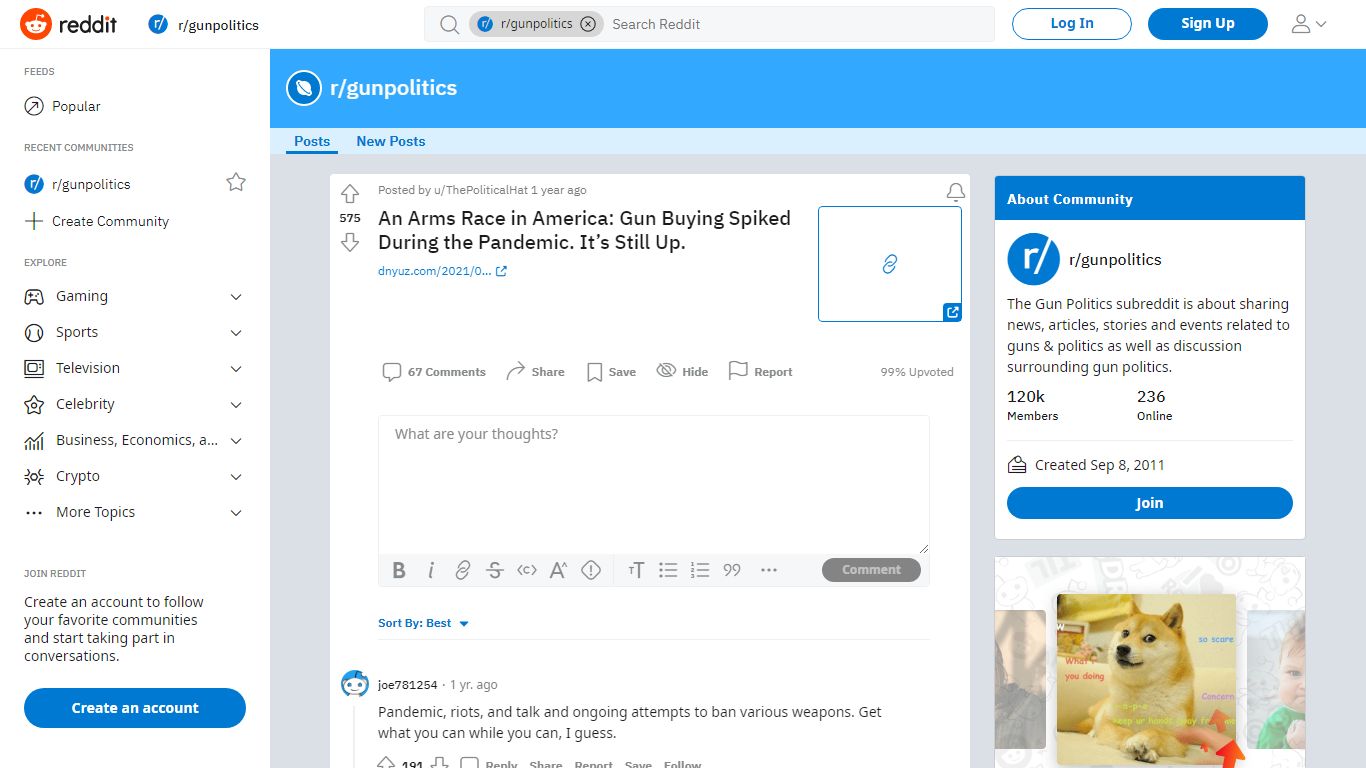Viewport: 1366px width, 768px height.
Task: Click the 67 Comments button
Action: pyautogui.click(x=434, y=372)
